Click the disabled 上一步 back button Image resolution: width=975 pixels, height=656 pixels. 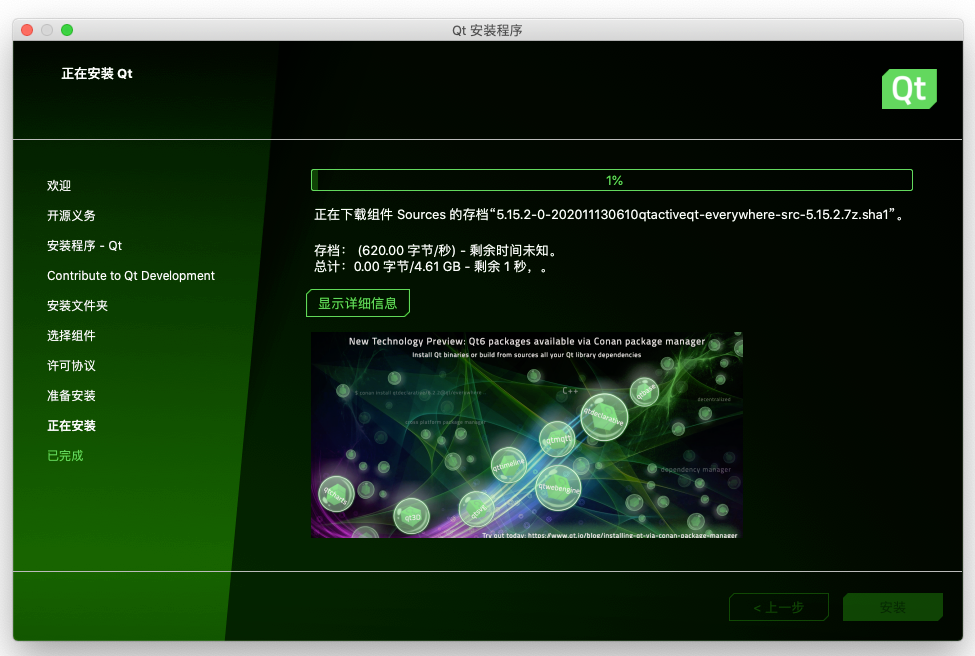(x=779, y=607)
